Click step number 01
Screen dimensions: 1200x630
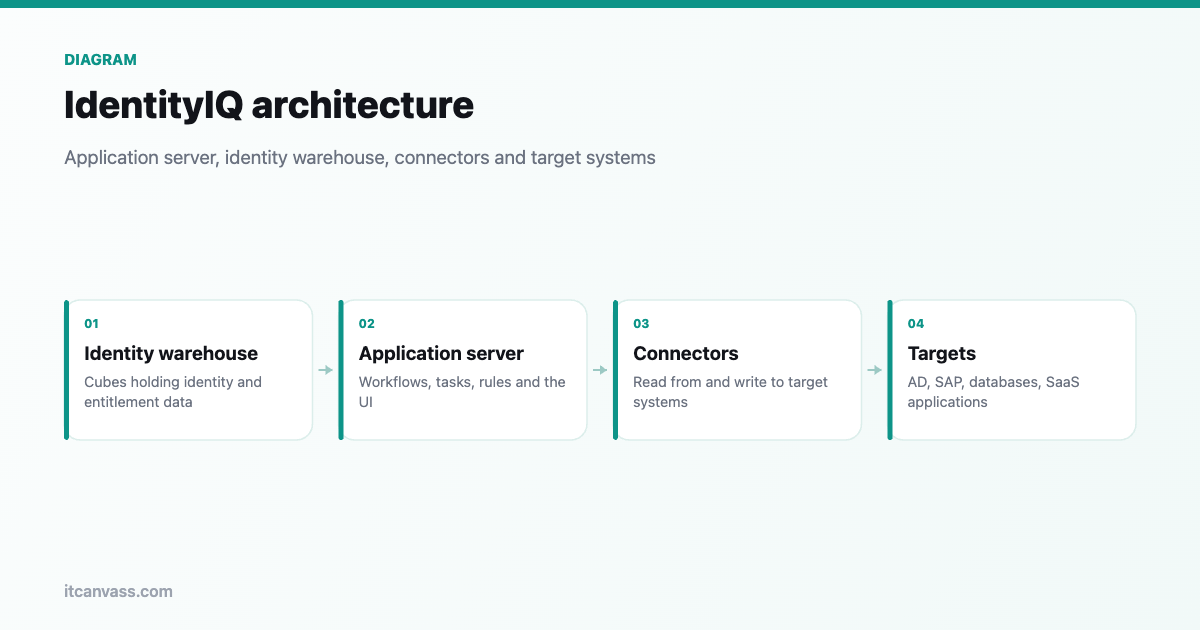(x=91, y=324)
